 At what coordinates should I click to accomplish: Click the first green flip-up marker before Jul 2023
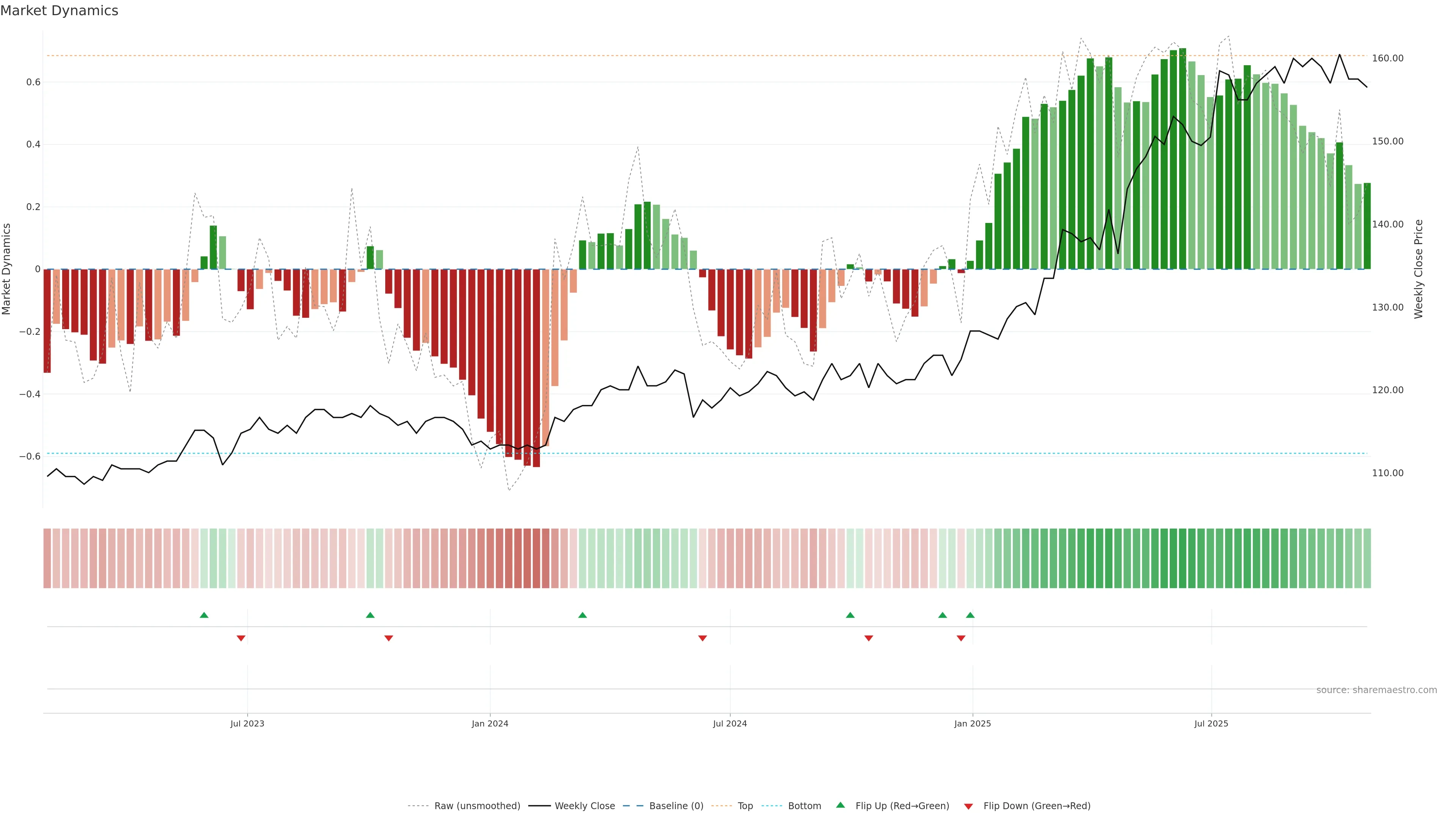pos(204,615)
